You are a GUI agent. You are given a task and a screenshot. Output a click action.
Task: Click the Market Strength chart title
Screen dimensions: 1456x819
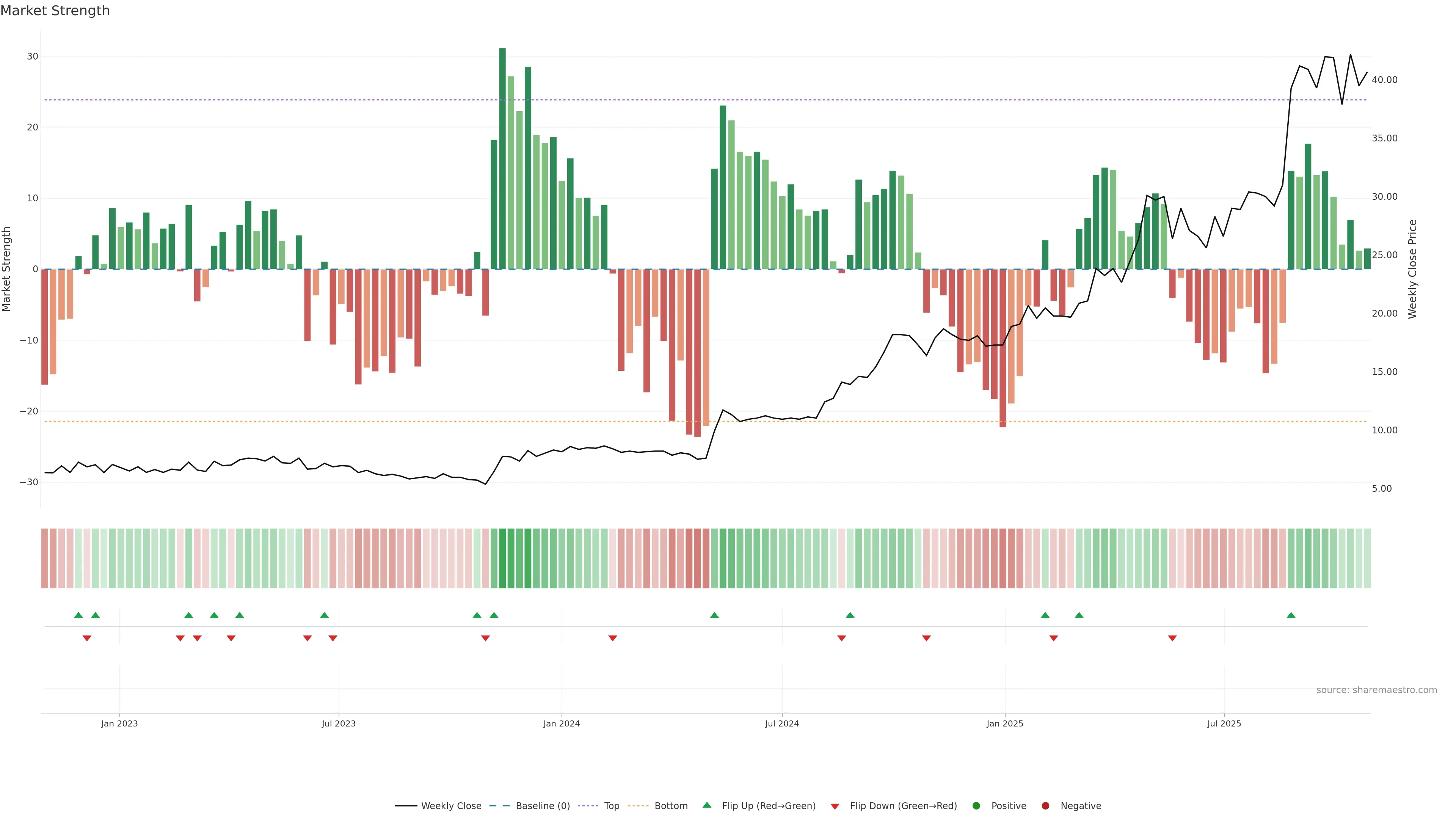(55, 11)
